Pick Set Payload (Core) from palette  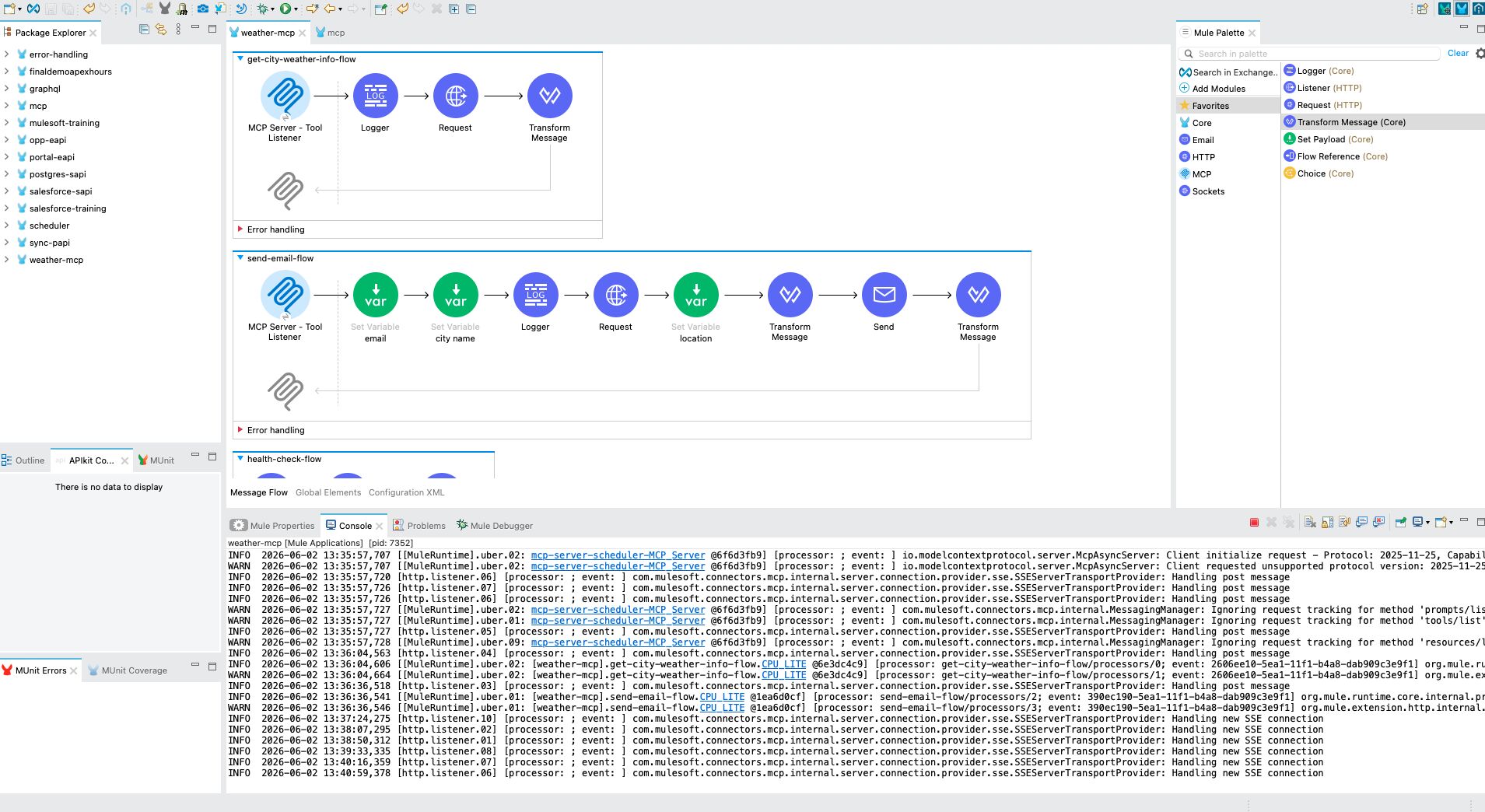point(1329,139)
